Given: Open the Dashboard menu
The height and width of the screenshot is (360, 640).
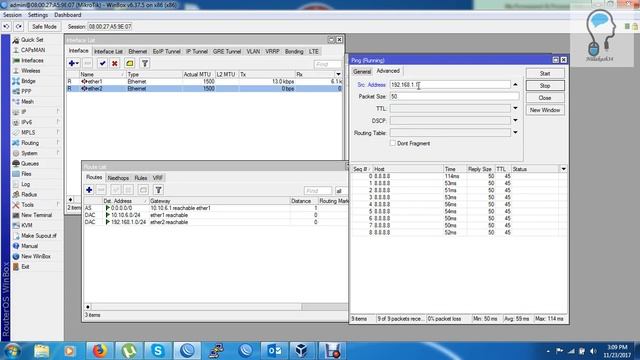Looking at the screenshot, I should pos(67,15).
